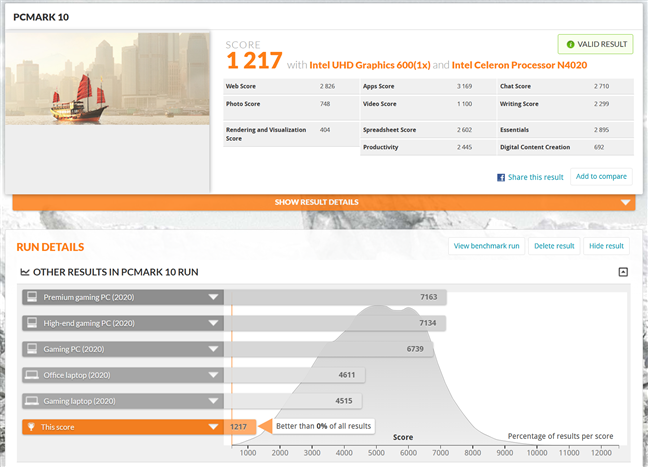Click the Digital Content Creation label
The height and width of the screenshot is (467, 648).
[x=535, y=147]
